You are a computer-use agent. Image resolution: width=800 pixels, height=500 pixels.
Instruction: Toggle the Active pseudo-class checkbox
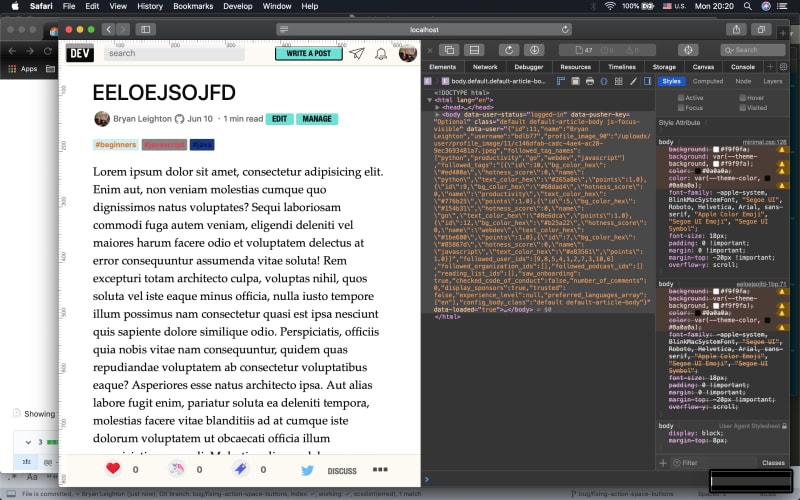tap(681, 97)
